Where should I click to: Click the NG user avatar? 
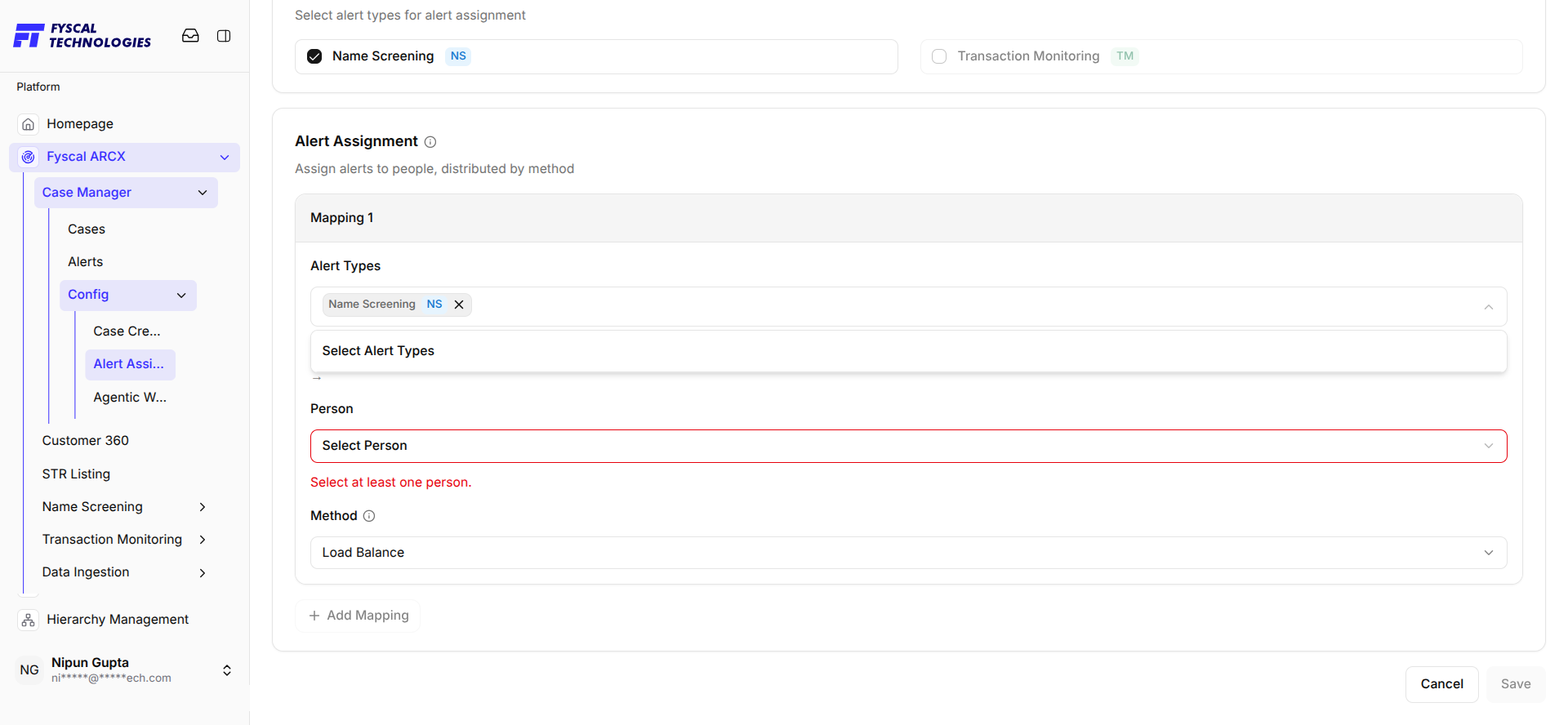[x=29, y=670]
